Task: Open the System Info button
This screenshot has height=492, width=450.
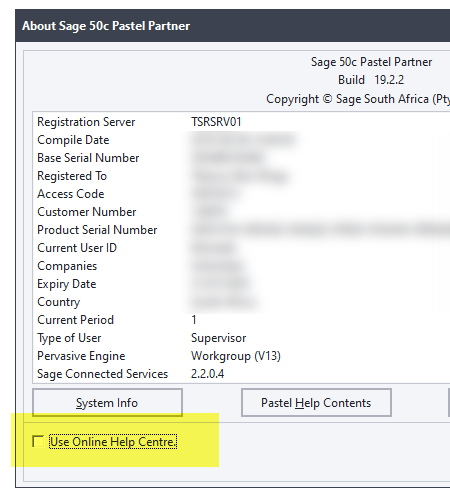Action: click(x=107, y=403)
